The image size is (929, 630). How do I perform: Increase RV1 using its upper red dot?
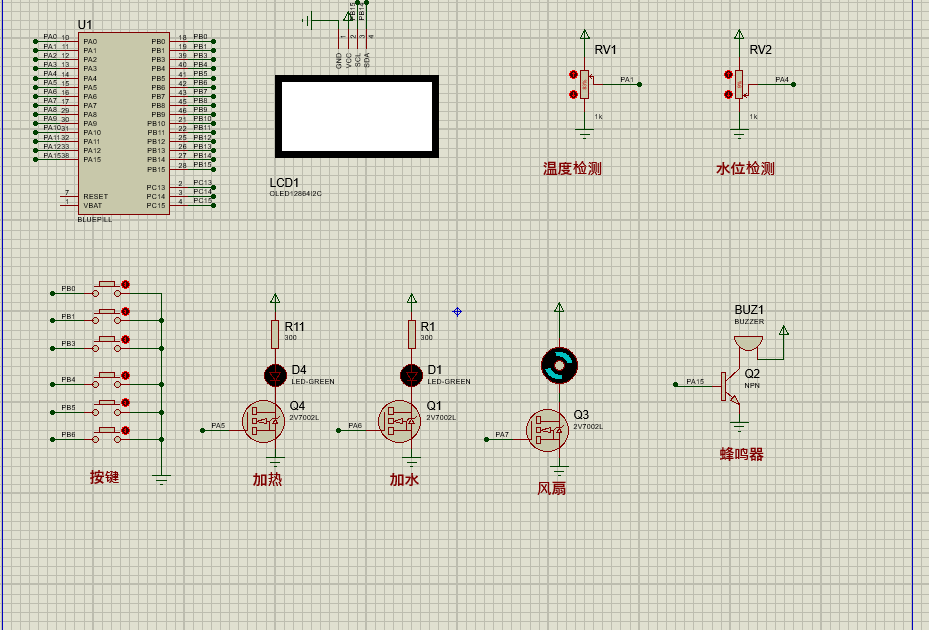(573, 75)
